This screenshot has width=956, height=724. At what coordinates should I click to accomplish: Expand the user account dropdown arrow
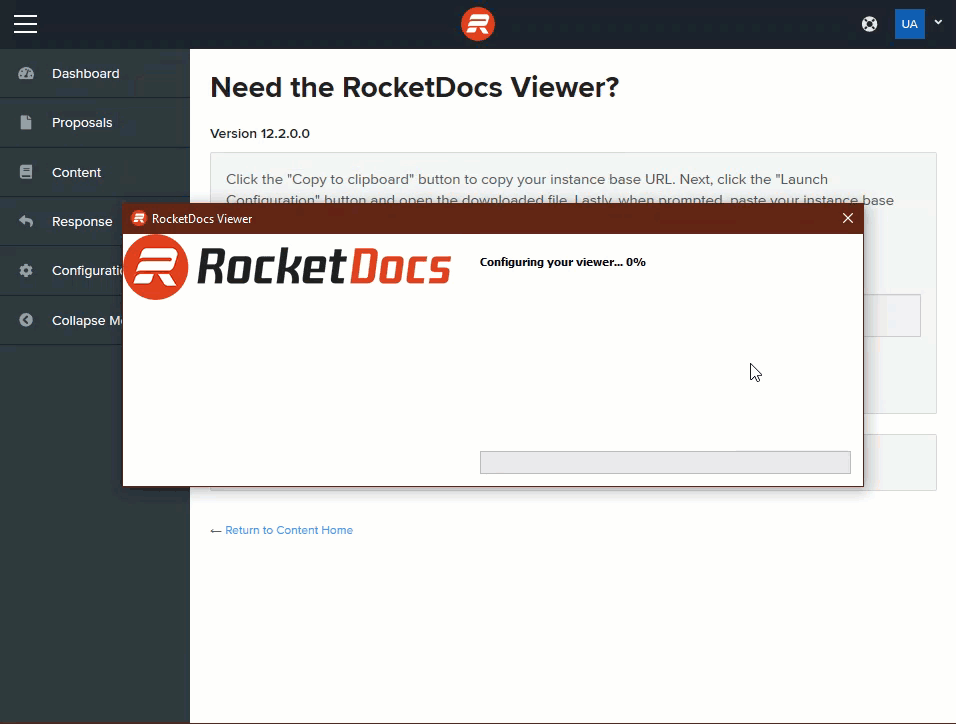click(938, 23)
